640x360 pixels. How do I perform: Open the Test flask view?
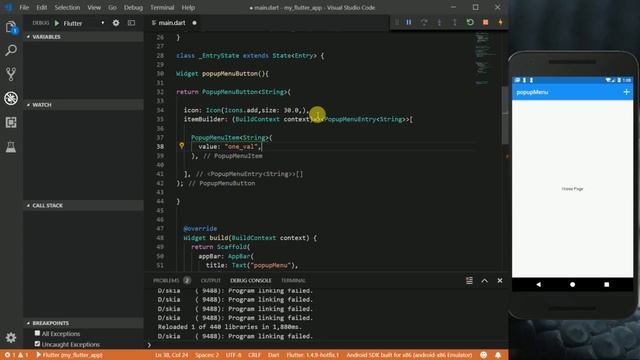[x=11, y=147]
